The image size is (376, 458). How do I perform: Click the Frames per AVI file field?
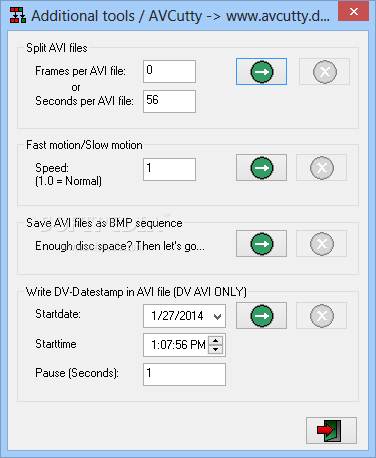[x=169, y=71]
